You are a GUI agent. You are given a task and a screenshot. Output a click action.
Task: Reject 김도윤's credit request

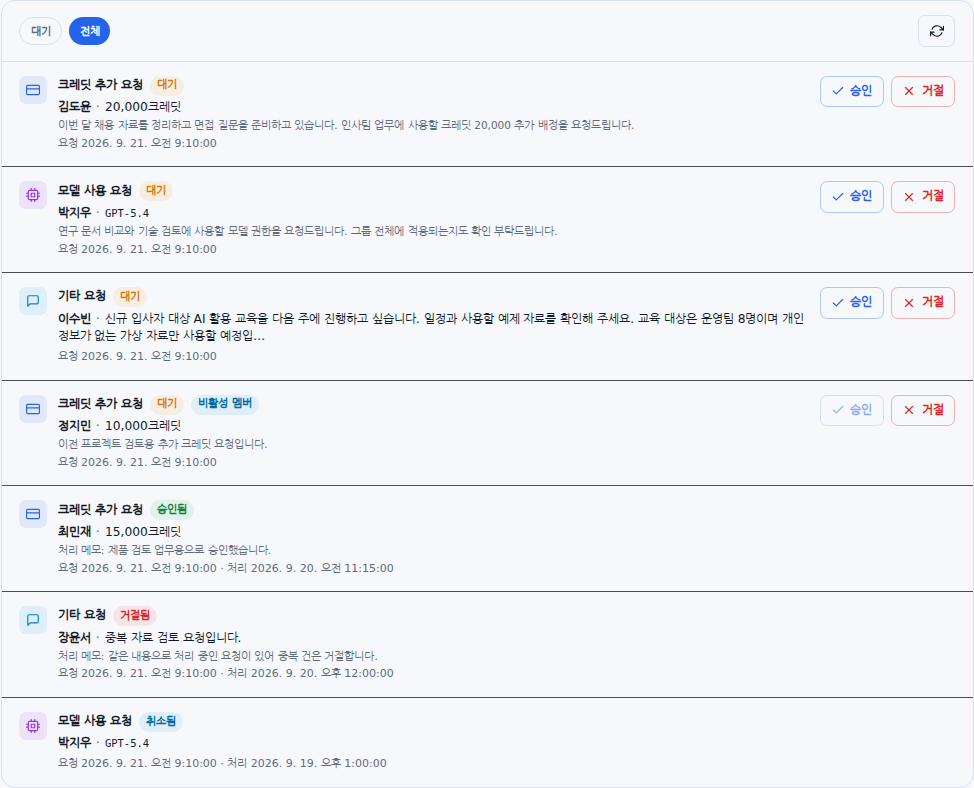(x=922, y=91)
